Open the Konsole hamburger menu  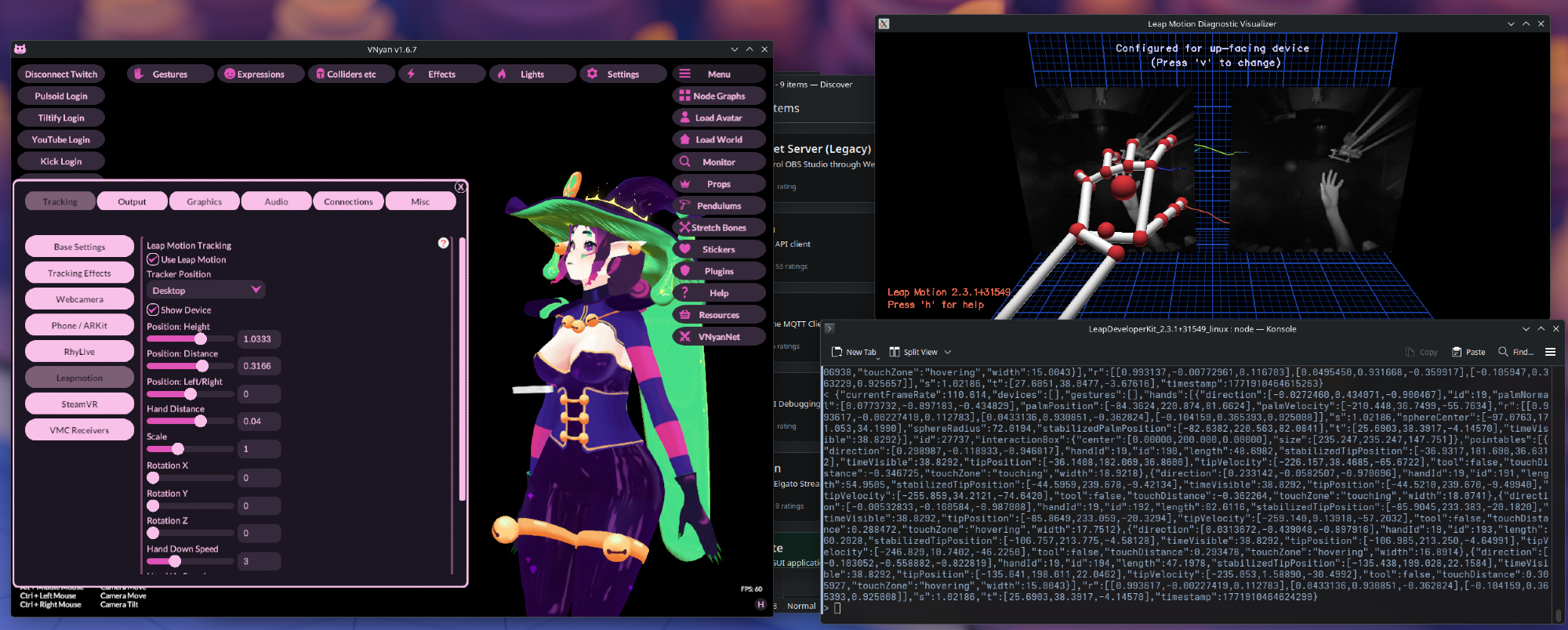1550,352
